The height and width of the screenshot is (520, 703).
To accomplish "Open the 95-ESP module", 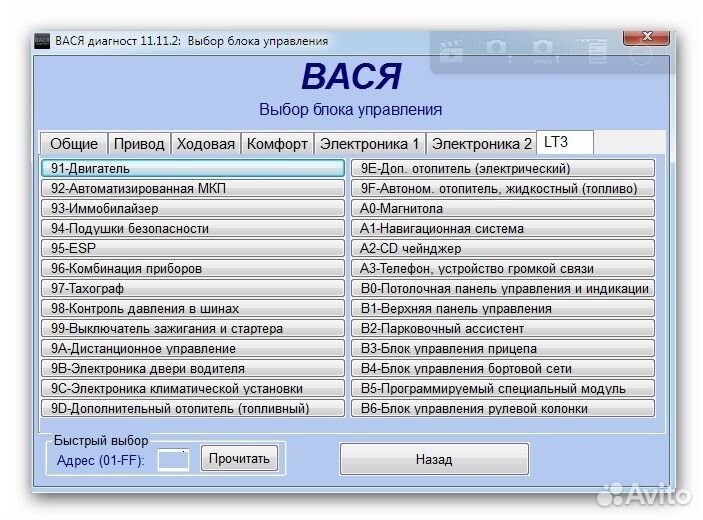I will (193, 249).
